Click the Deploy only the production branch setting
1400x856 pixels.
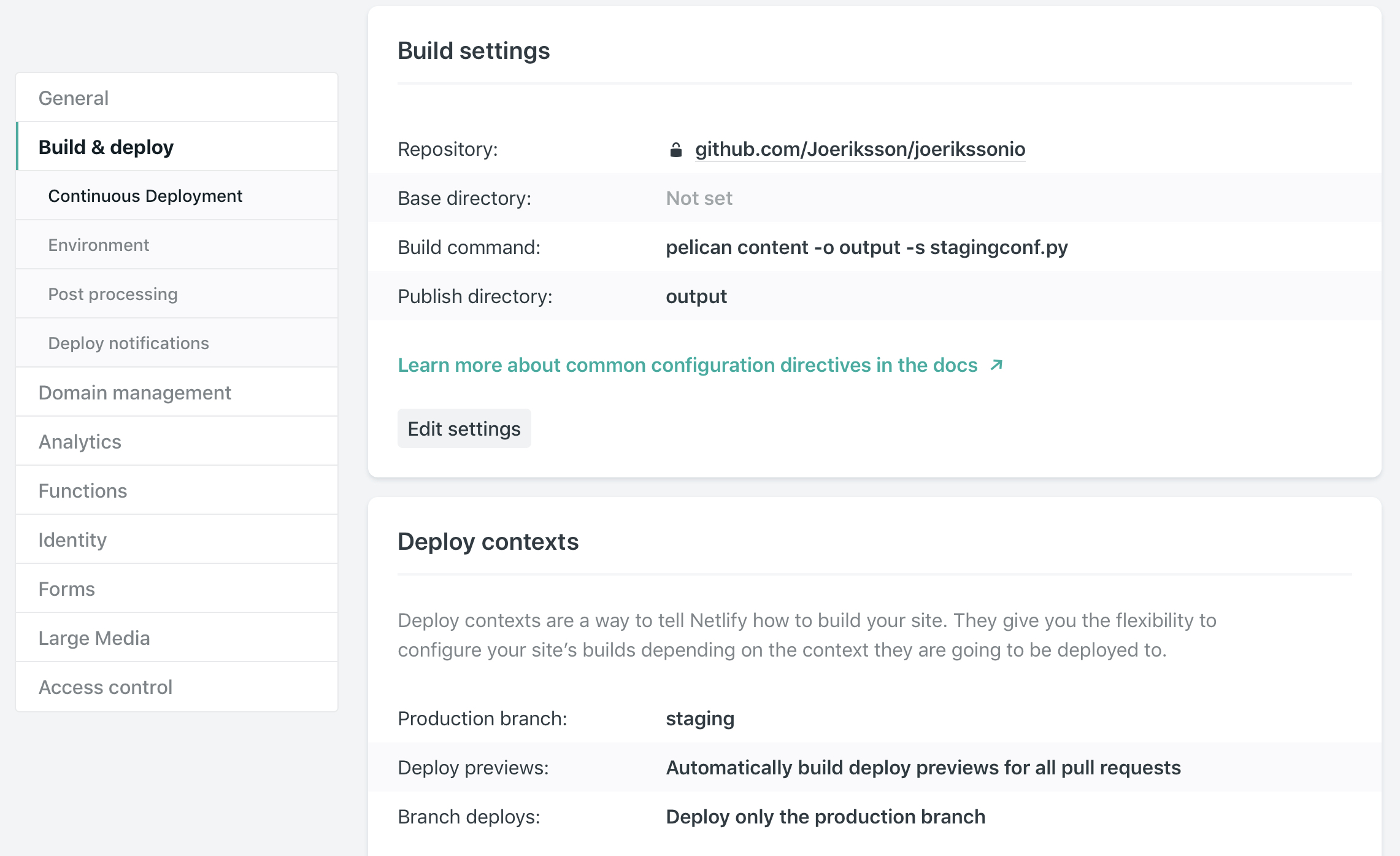pos(825,816)
